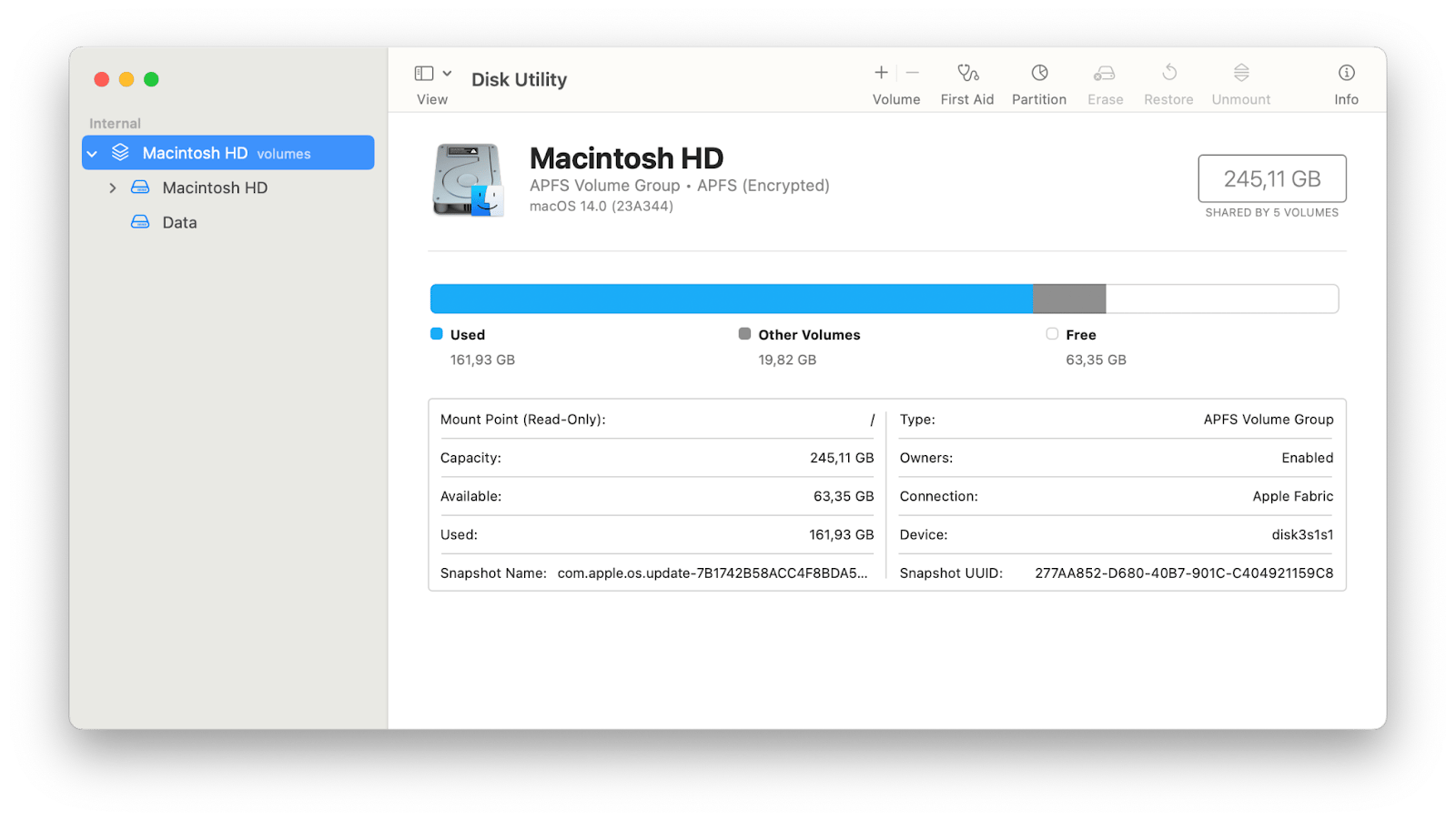Click the white Free bar segment
The width and height of the screenshot is (1456, 821).
click(1222, 299)
